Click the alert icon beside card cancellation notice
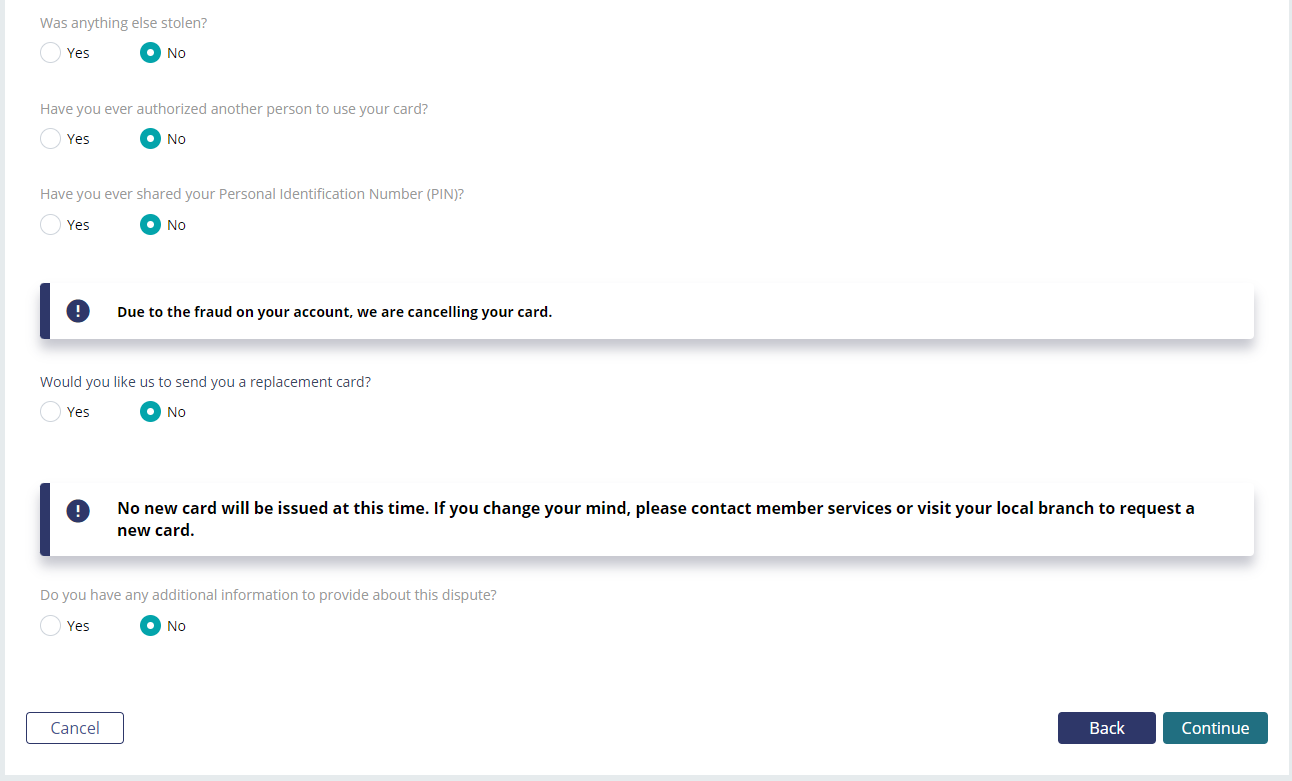 coord(78,311)
